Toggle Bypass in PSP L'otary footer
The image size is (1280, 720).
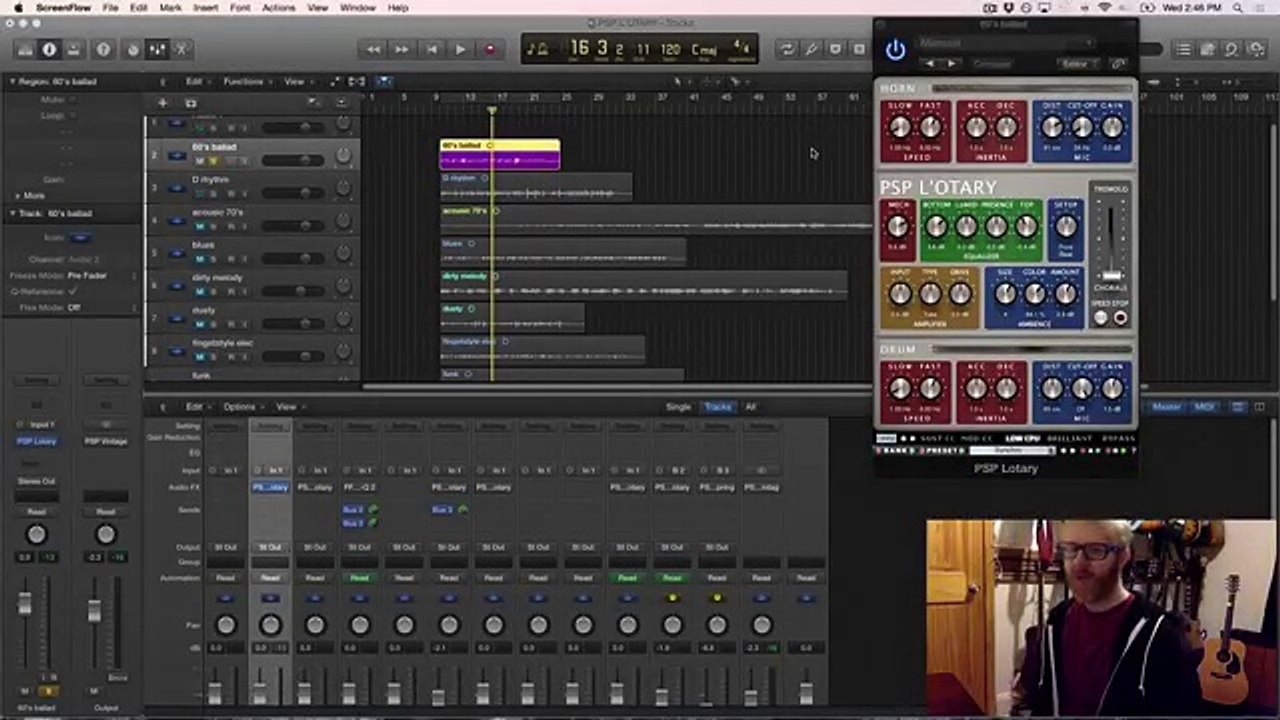coord(1117,438)
